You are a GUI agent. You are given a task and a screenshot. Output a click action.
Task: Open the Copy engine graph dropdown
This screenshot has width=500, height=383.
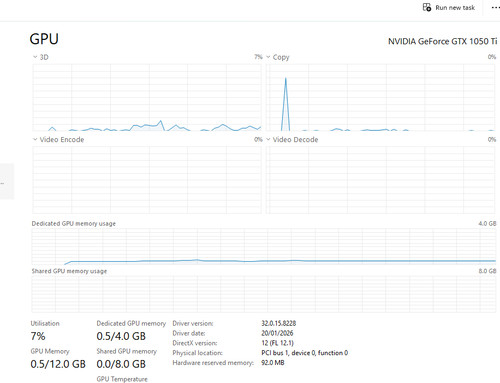point(268,57)
